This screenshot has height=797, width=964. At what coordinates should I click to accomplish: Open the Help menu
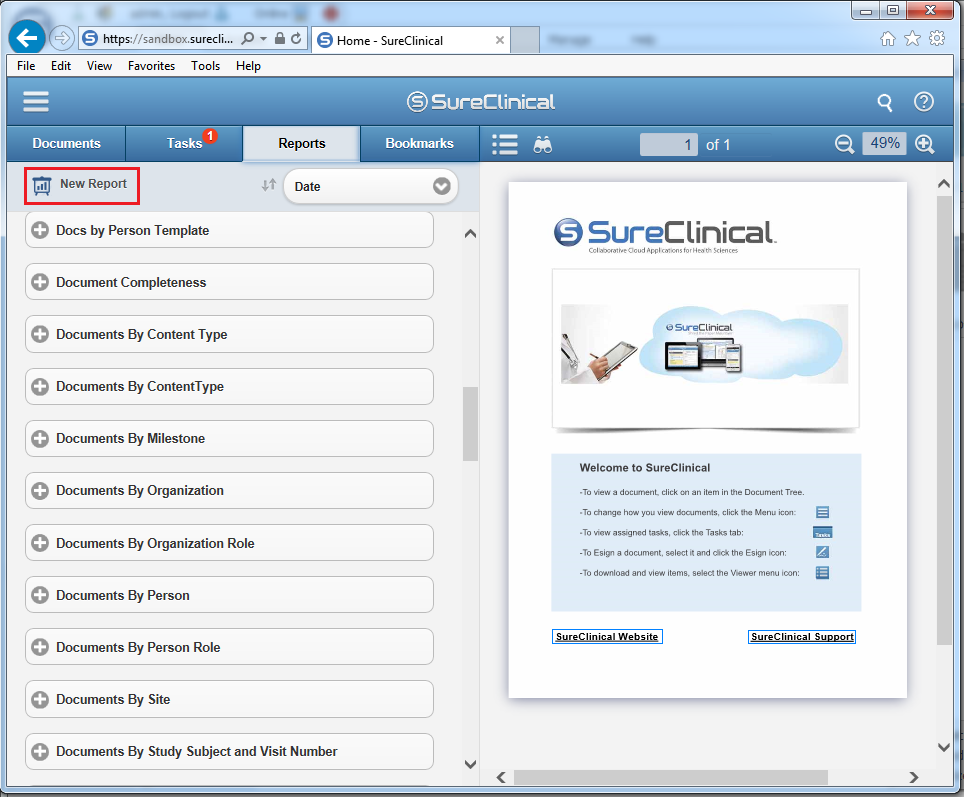coord(248,66)
